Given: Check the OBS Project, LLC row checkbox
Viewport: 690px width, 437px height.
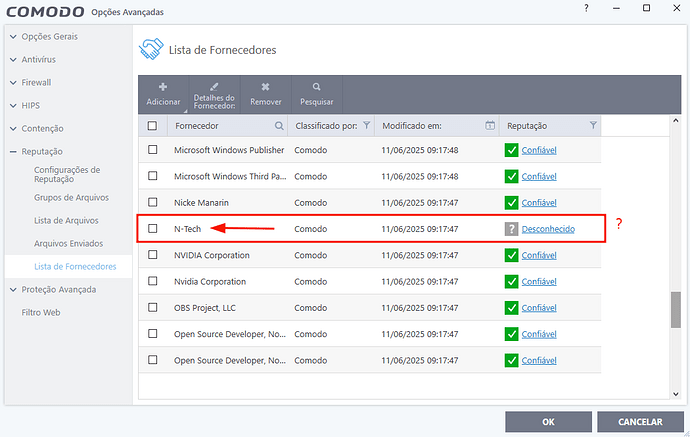Looking at the screenshot, I should [153, 308].
